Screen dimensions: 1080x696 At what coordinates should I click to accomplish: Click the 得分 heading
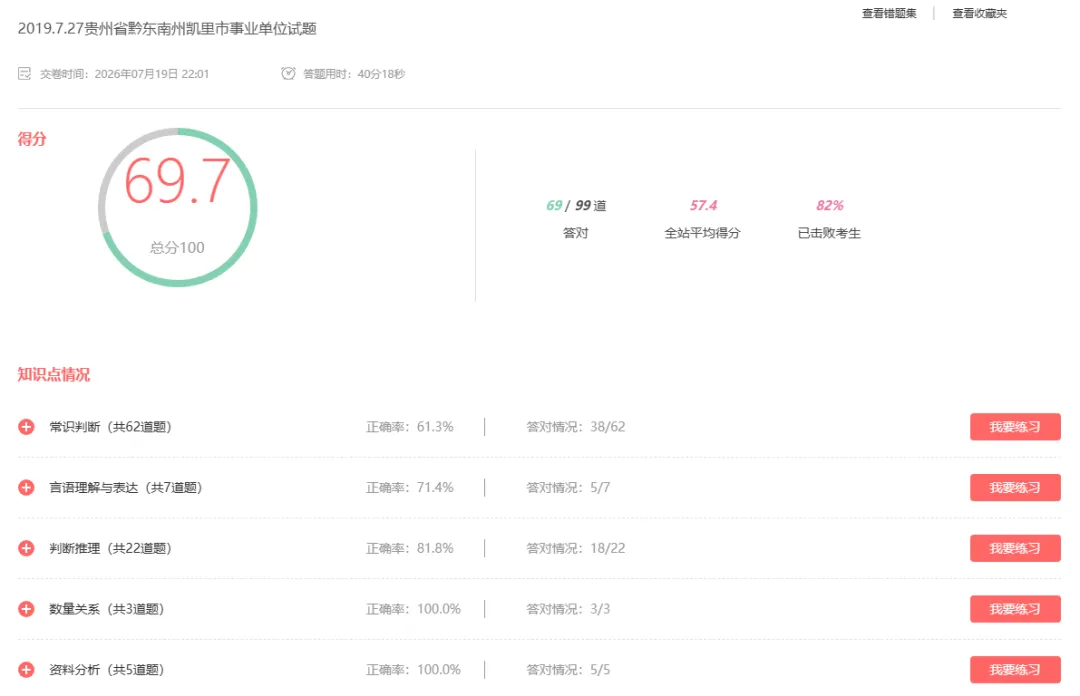pyautogui.click(x=32, y=139)
